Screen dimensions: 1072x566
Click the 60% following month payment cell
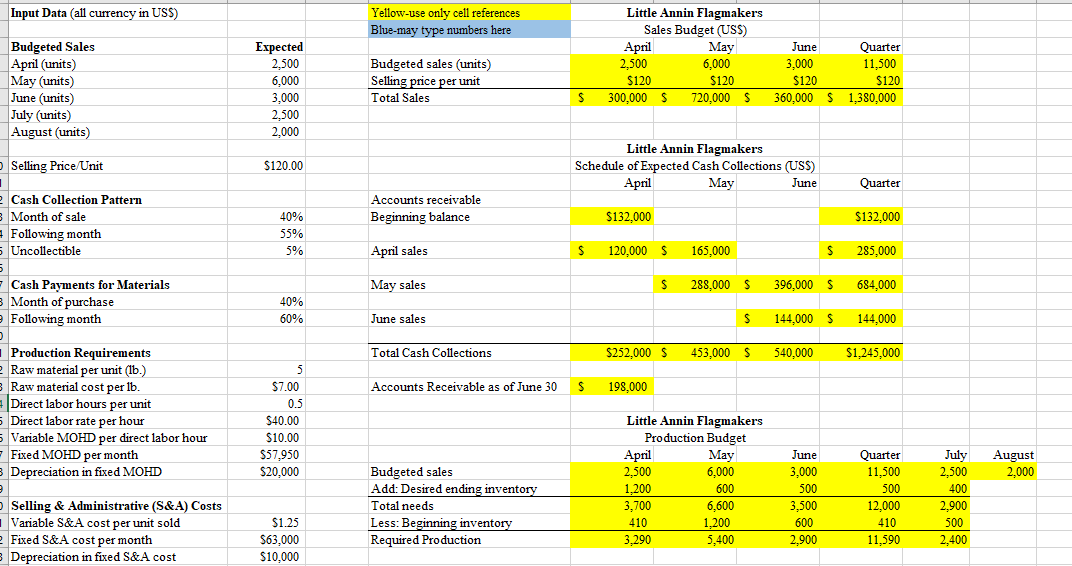point(267,319)
